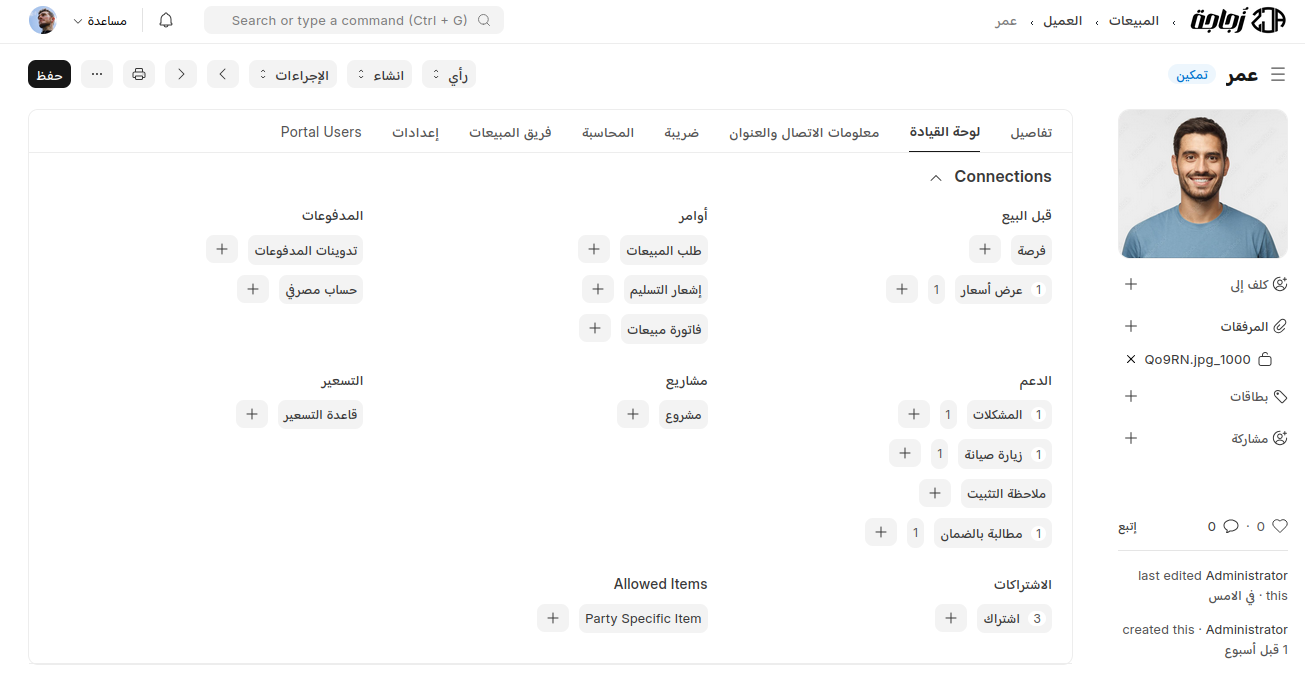Collapse the Connections section
Image resolution: width=1305 pixels, height=677 pixels.
click(x=936, y=177)
